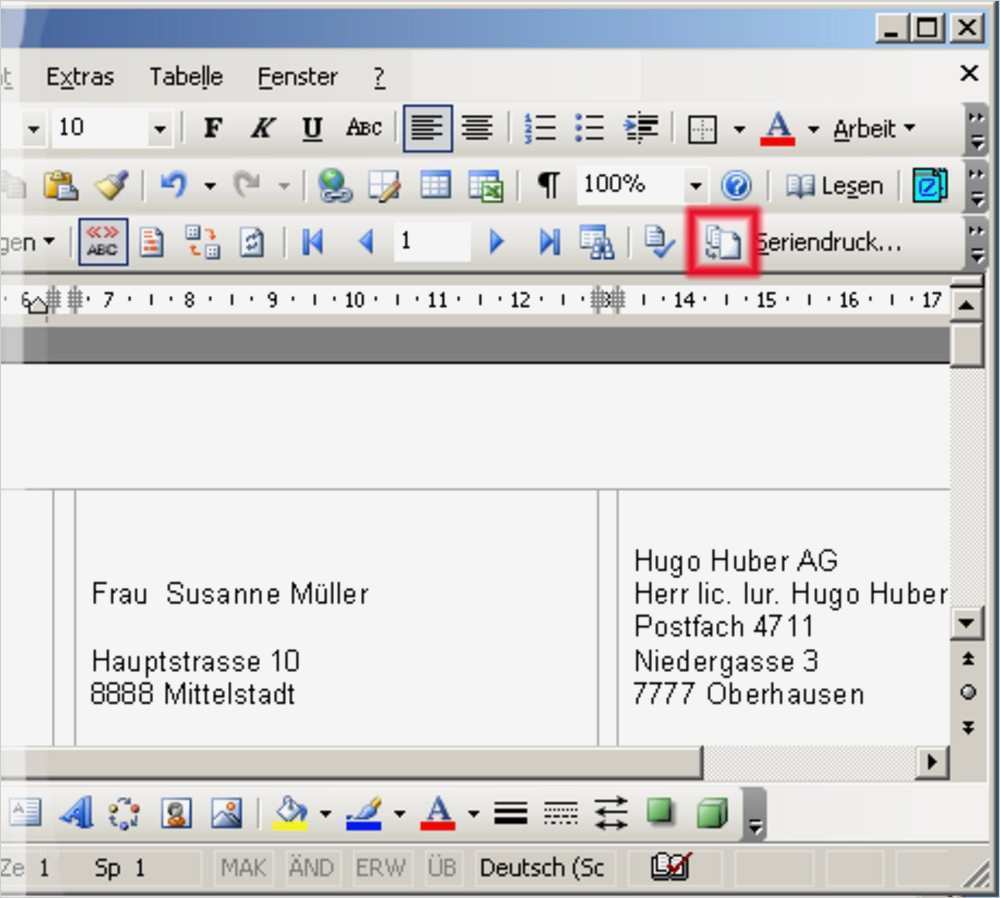This screenshot has width=1000, height=898.
Task: Open the zoom level dropdown
Action: point(697,185)
